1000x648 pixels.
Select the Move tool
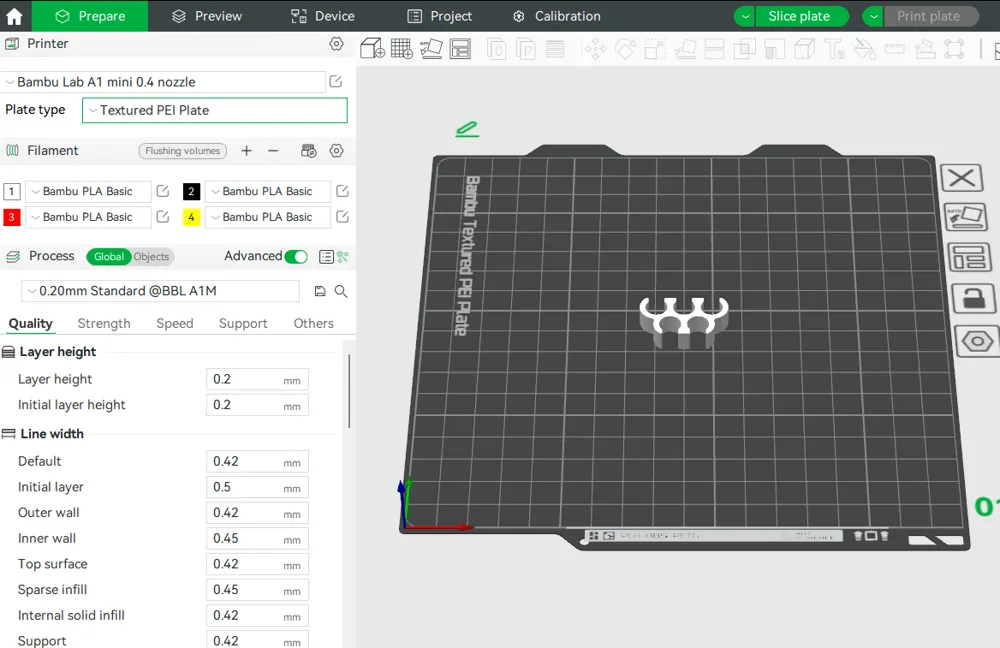coord(595,48)
